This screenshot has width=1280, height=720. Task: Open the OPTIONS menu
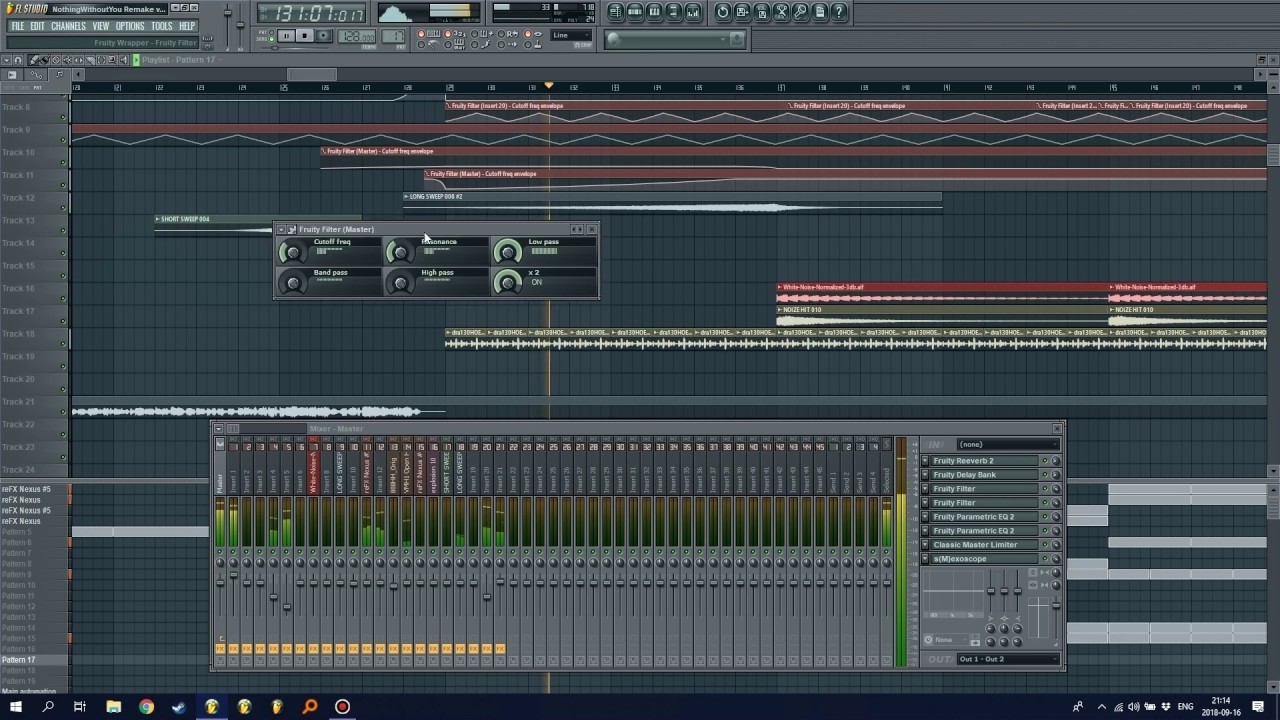click(130, 26)
